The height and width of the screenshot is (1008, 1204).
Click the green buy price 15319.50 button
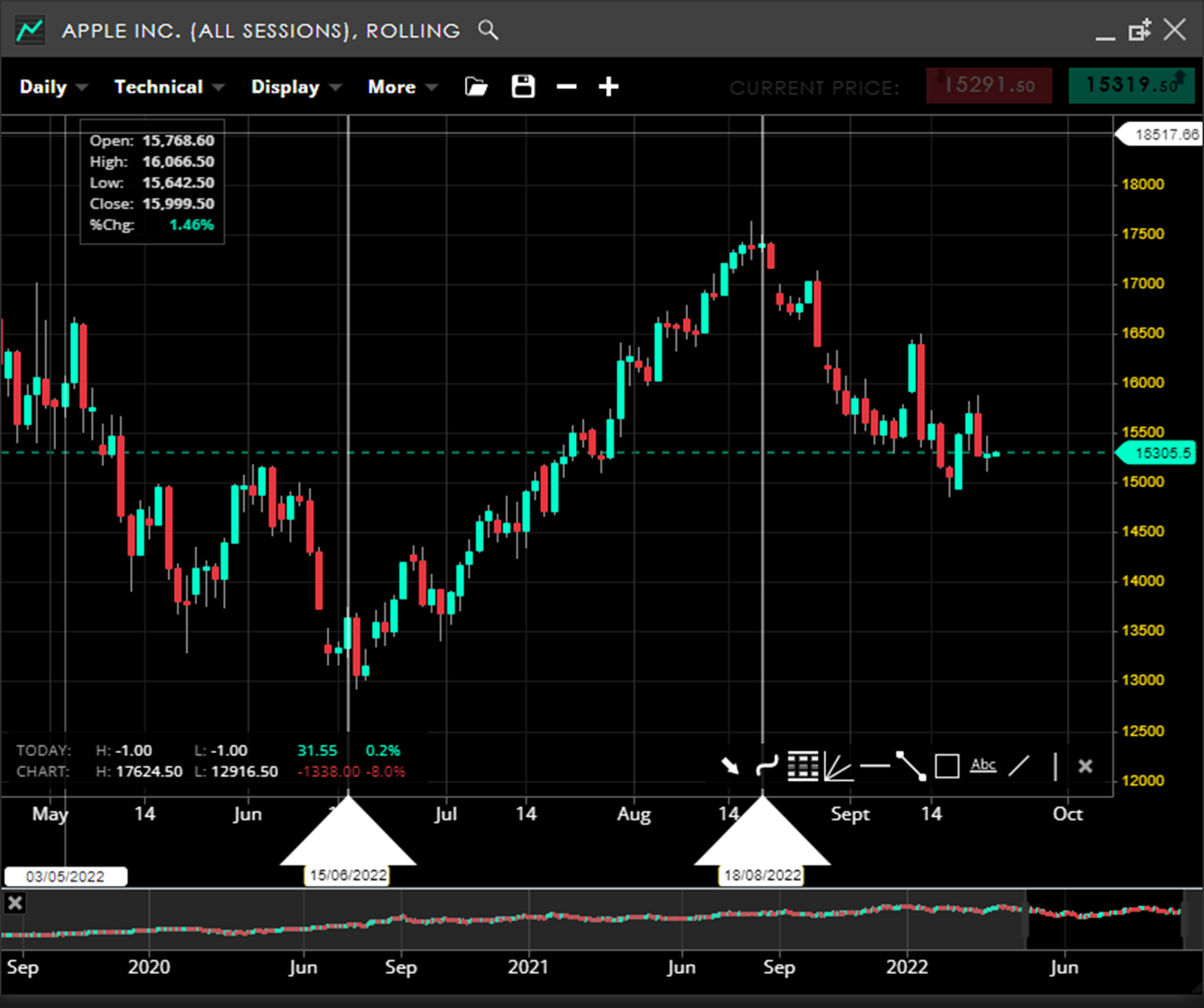click(1131, 85)
